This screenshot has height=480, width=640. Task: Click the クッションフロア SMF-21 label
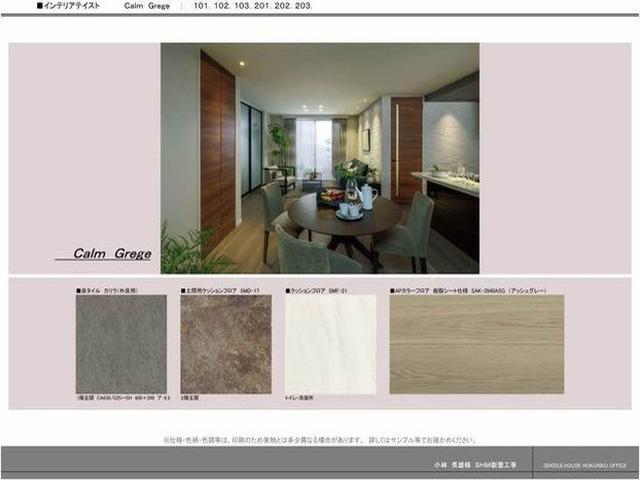point(316,290)
